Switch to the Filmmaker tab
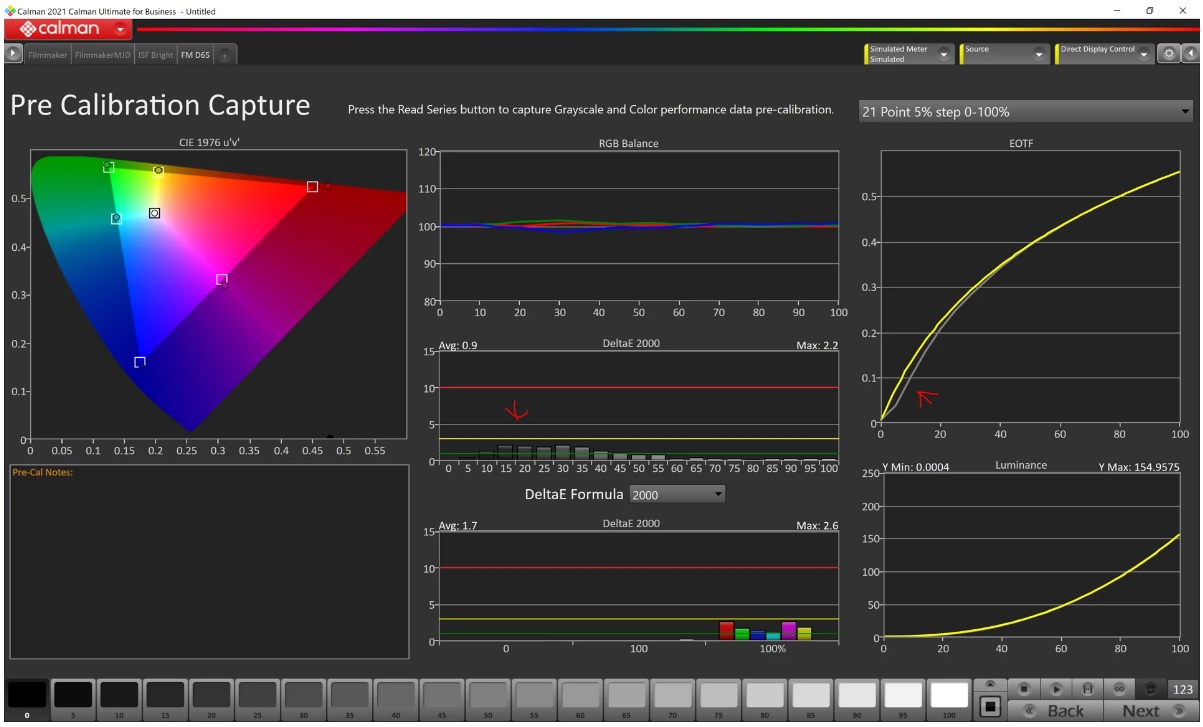This screenshot has height=727, width=1203. (x=47, y=55)
